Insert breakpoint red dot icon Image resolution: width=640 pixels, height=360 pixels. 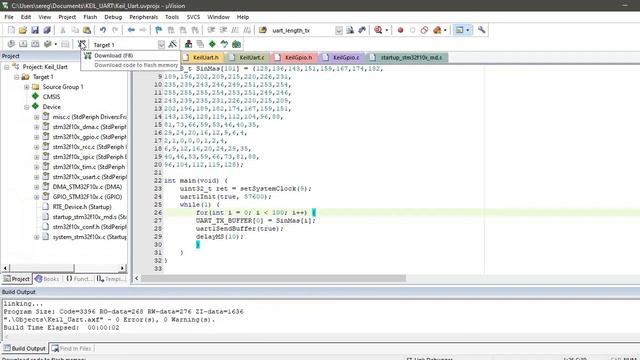pyautogui.click(x=400, y=30)
